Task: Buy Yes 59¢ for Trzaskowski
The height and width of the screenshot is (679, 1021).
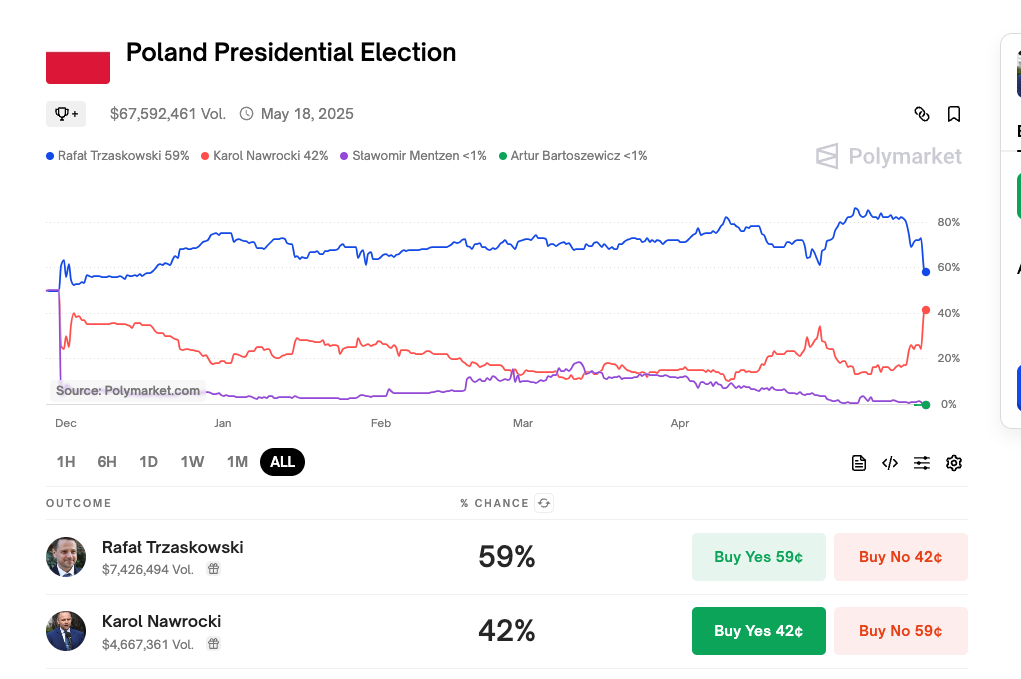Action: pos(758,557)
